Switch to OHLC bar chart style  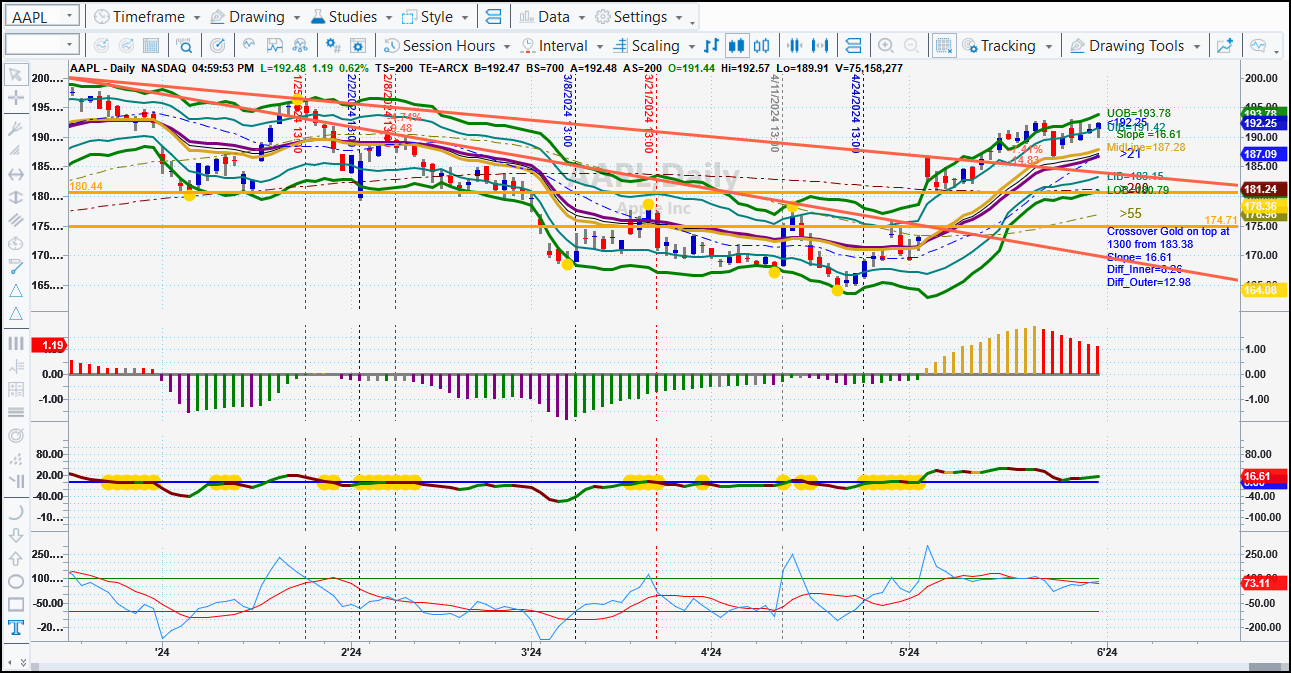pyautogui.click(x=712, y=45)
